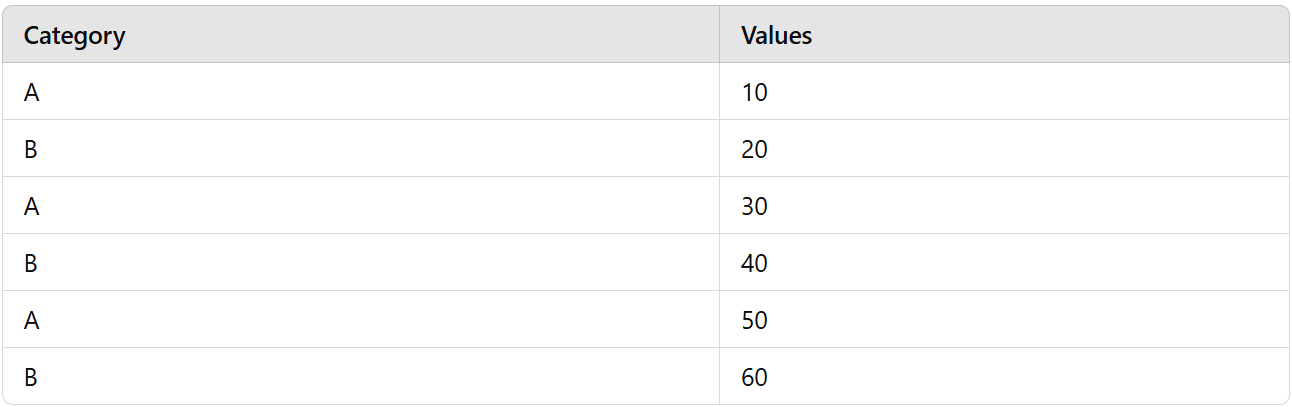
Task: Select the cell containing value 60
Action: click(1004, 377)
